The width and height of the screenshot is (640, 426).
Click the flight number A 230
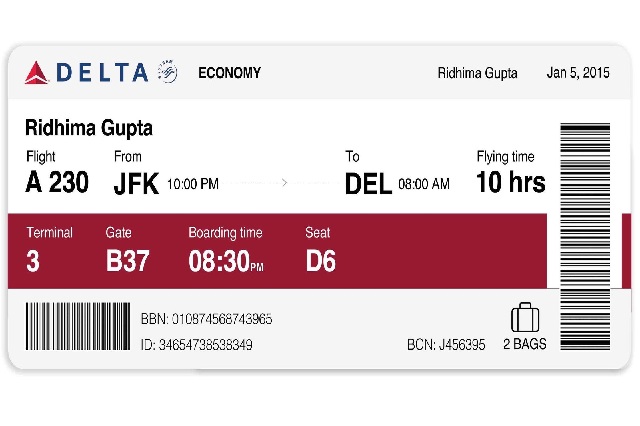tap(57, 182)
